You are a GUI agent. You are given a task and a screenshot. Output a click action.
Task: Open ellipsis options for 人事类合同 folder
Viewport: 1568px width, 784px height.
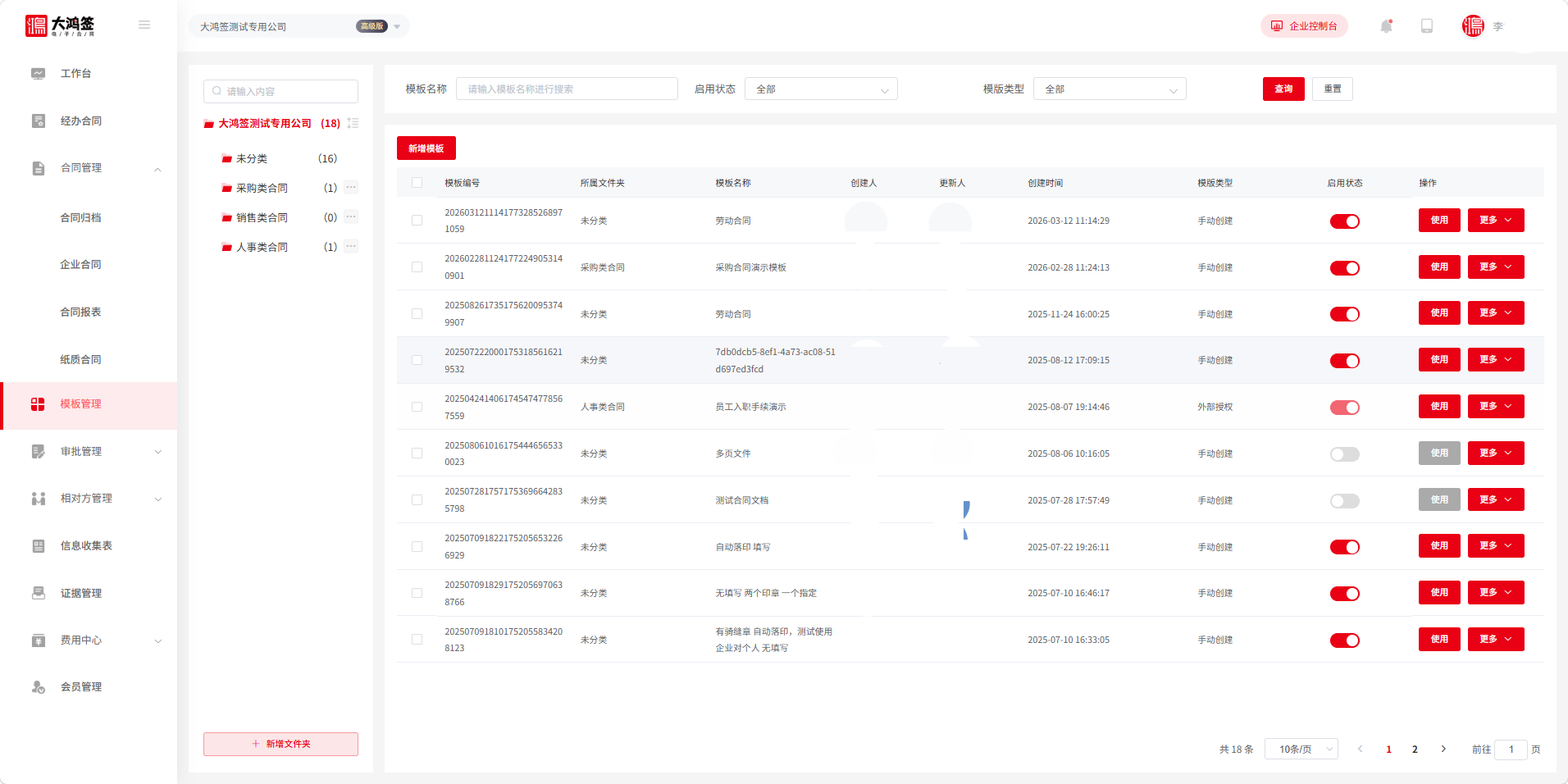(x=351, y=247)
